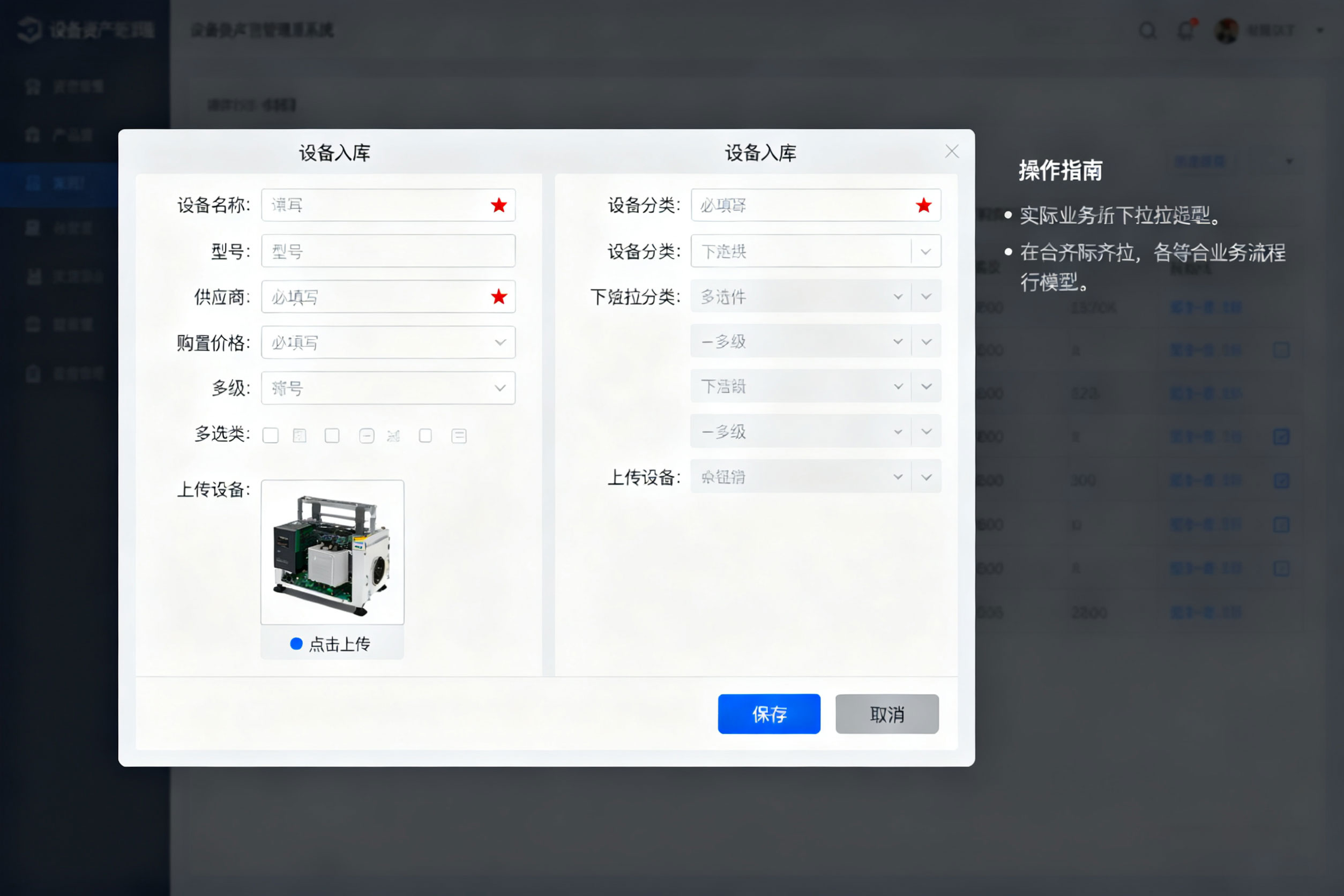The height and width of the screenshot is (896, 1344).
Task: Click red star in 供应商 field
Action: coord(499,296)
